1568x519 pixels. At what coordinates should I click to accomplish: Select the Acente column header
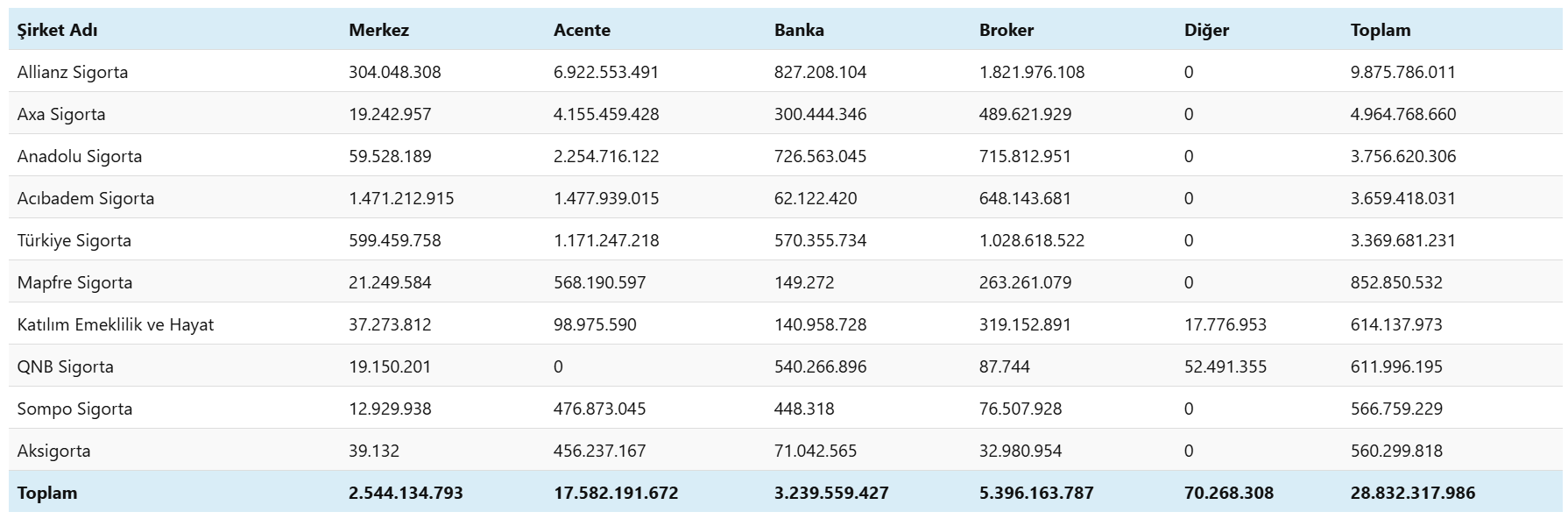click(582, 30)
